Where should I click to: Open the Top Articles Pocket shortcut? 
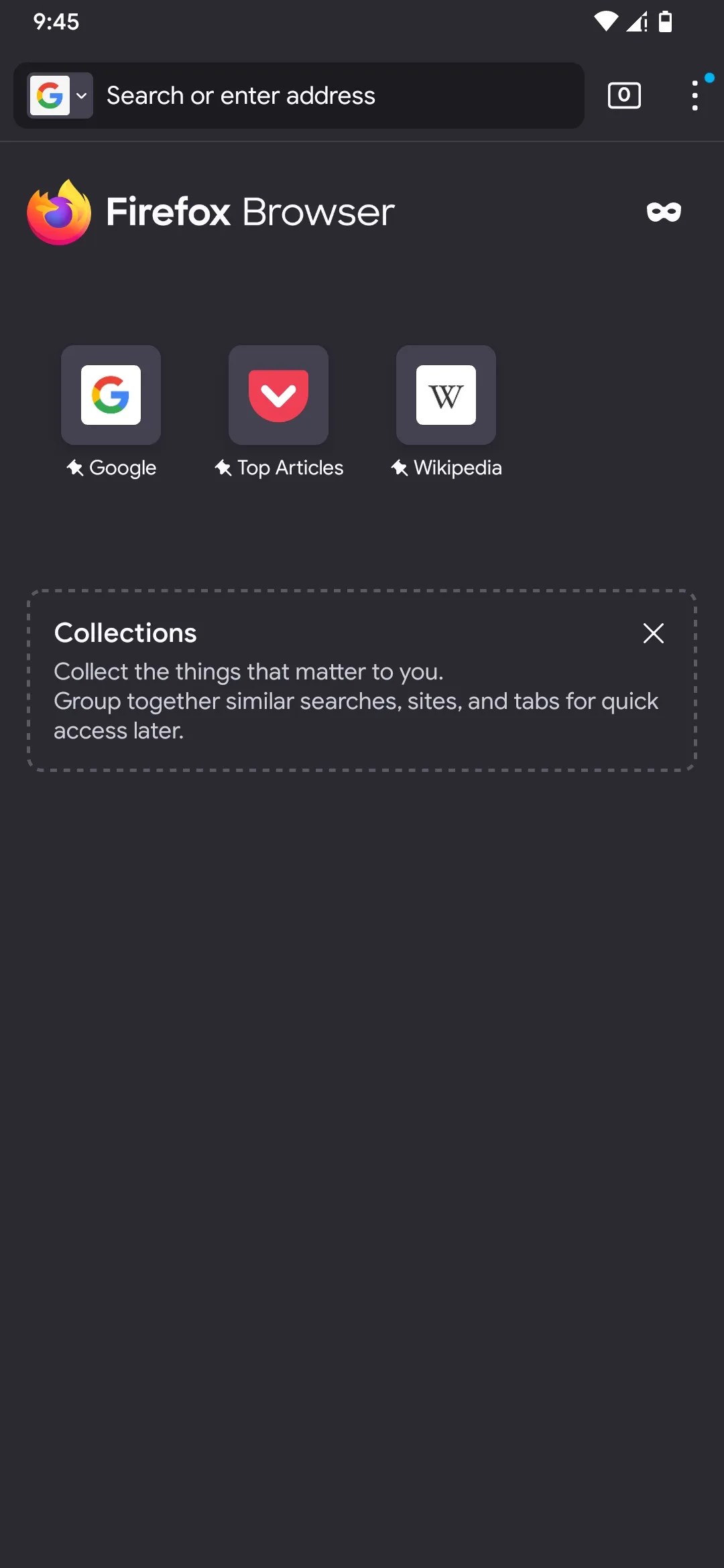[278, 395]
